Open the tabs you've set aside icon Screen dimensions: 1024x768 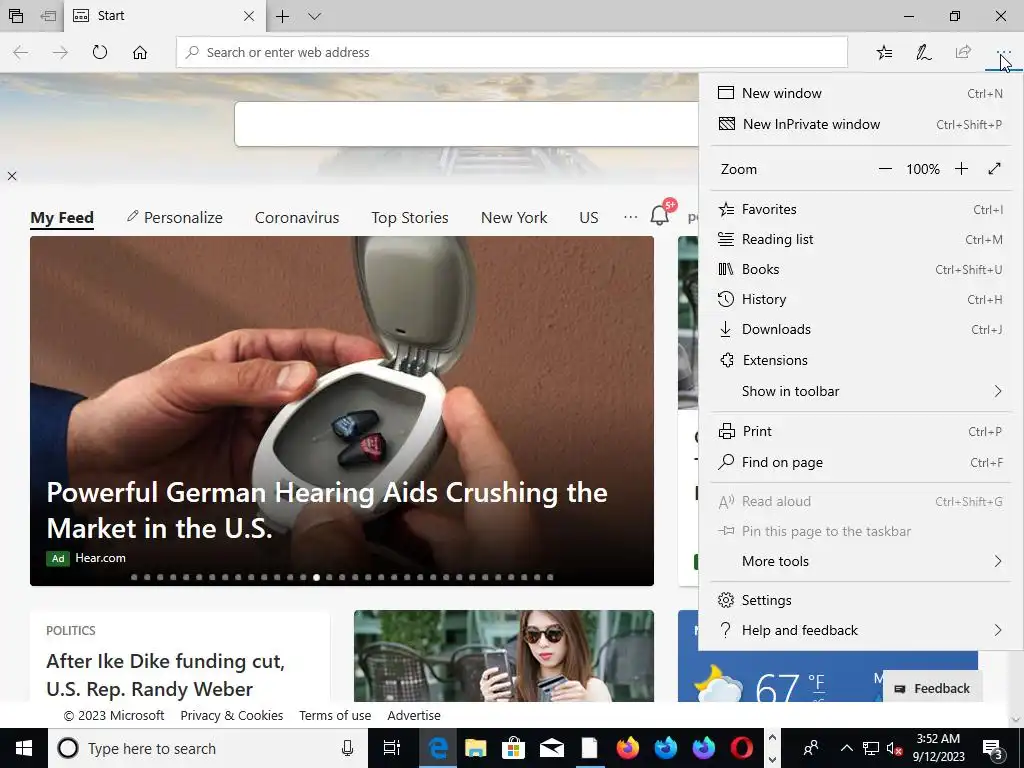pyautogui.click(x=16, y=16)
